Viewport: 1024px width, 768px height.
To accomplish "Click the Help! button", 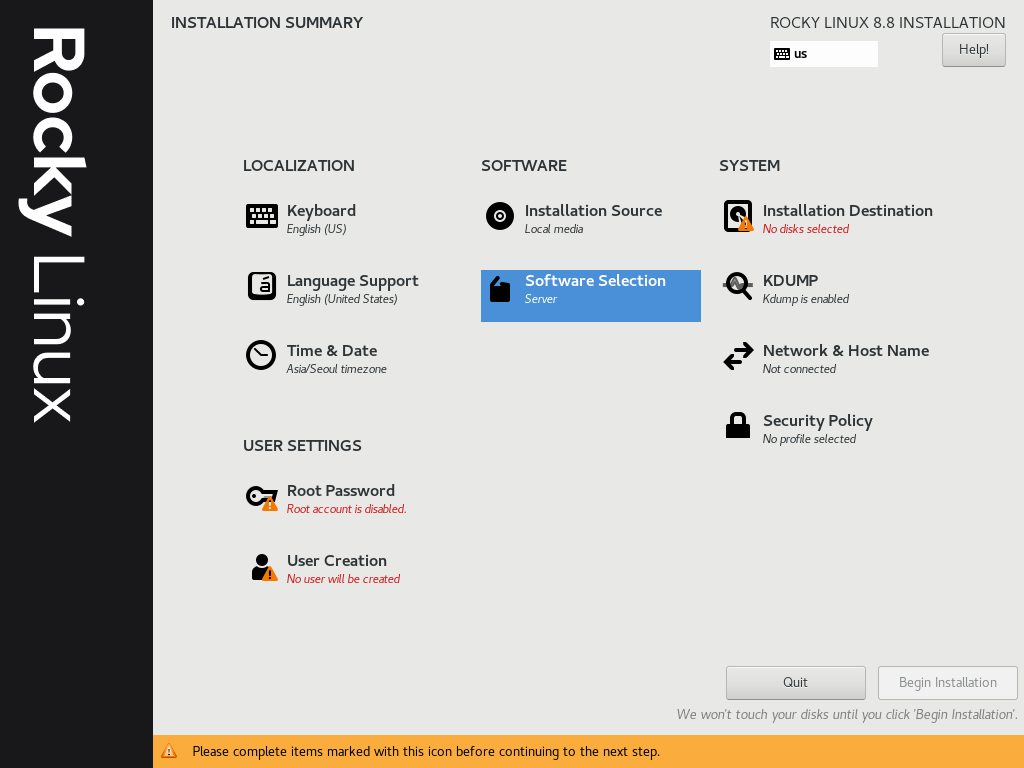I will coord(974,50).
